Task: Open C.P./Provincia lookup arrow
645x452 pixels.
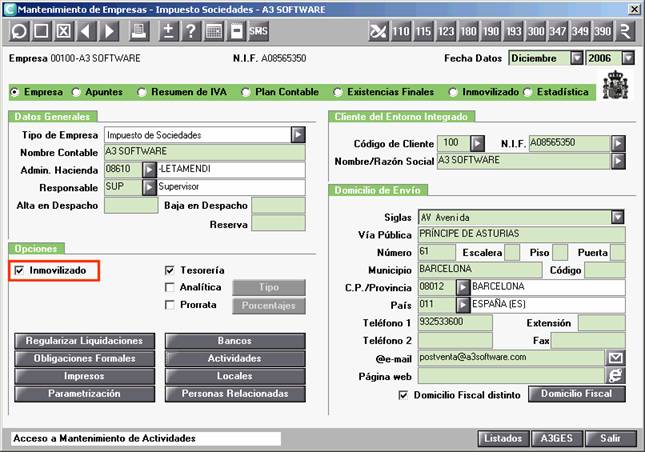Action: point(463,287)
